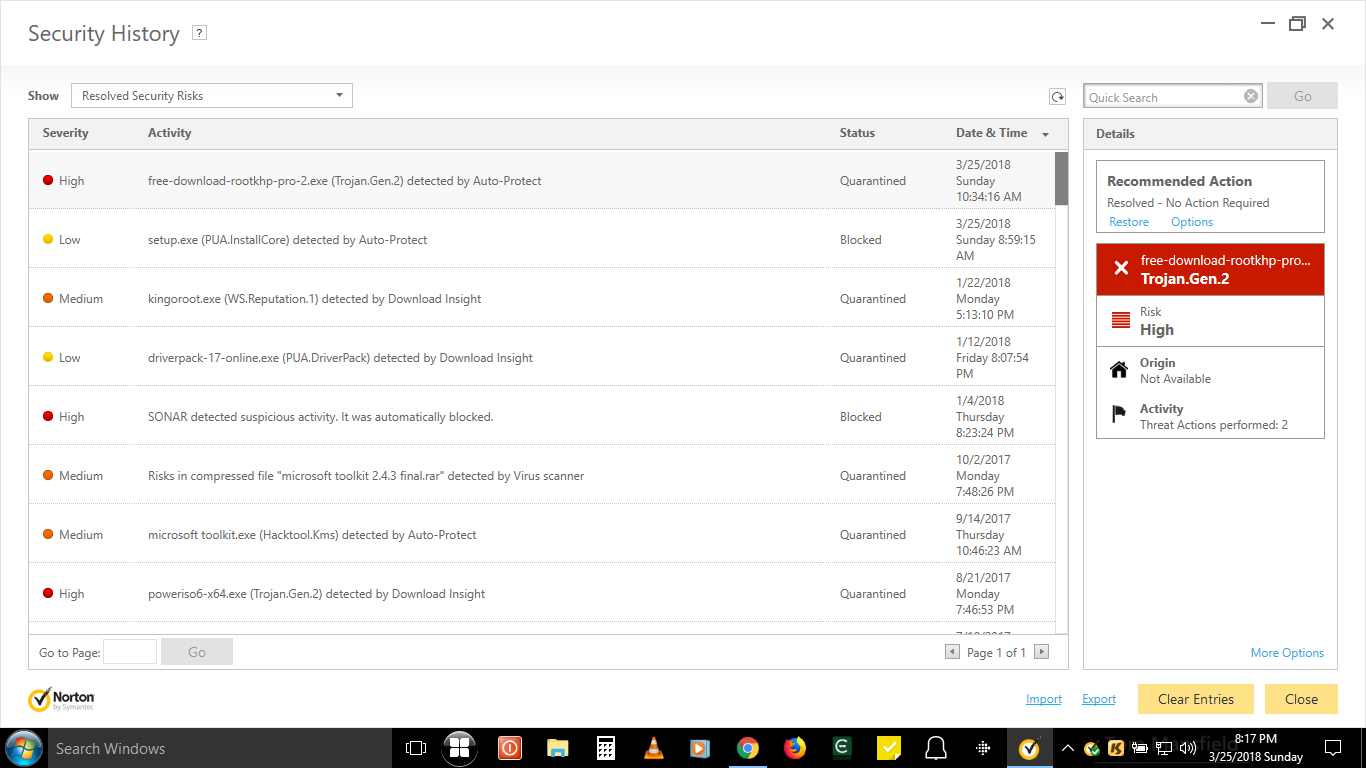Open the Security History help question mark
Viewport: 1366px width, 768px height.
coord(200,33)
